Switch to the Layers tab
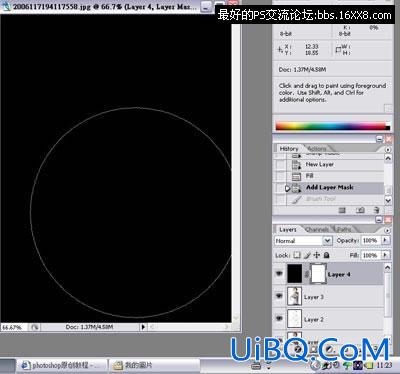Image resolution: width=400 pixels, height=374 pixels. tap(288, 230)
